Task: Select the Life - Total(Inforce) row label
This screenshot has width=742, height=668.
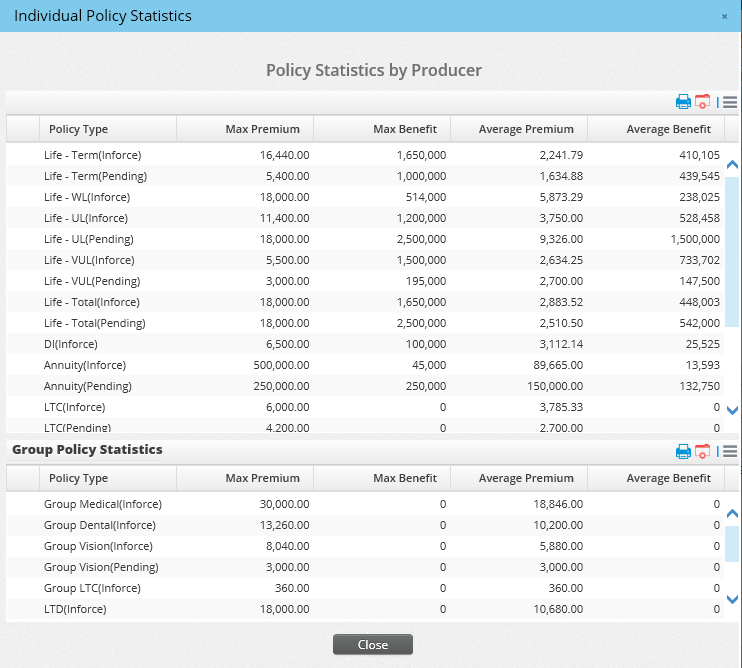Action: click(92, 302)
